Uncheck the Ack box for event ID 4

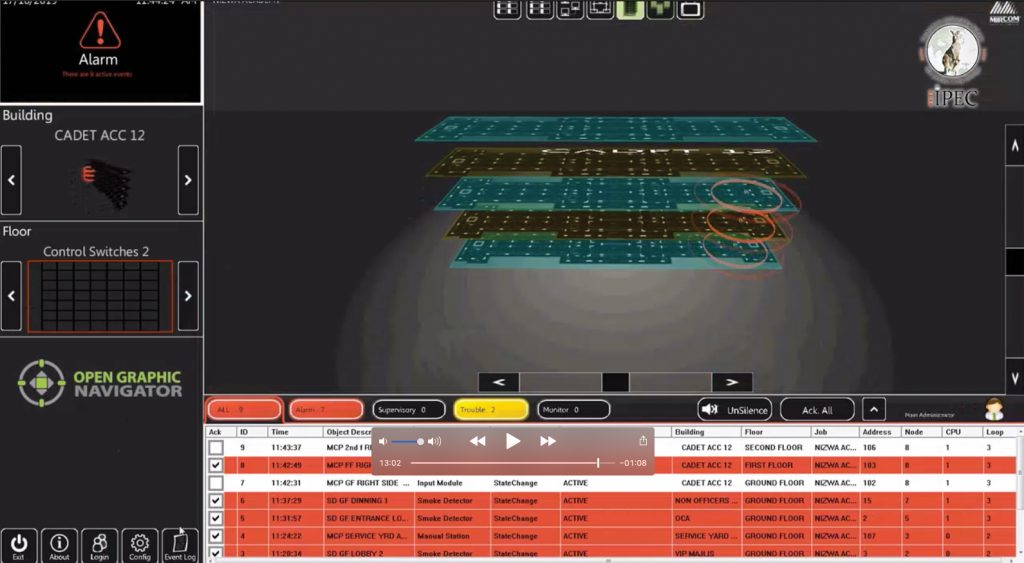point(216,536)
